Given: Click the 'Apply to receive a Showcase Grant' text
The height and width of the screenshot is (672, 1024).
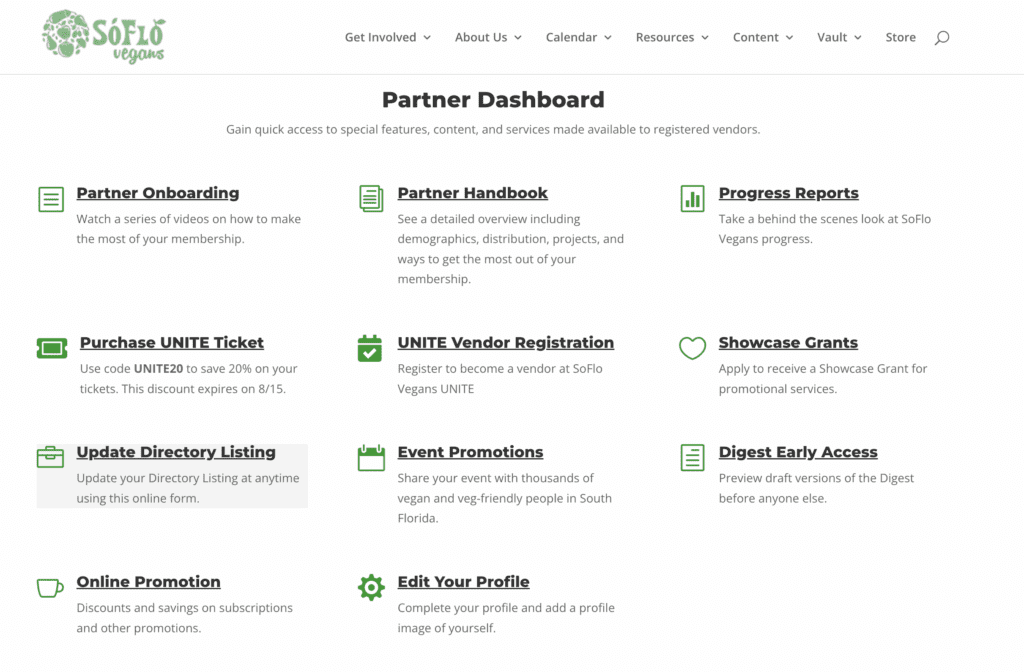Looking at the screenshot, I should point(823,378).
